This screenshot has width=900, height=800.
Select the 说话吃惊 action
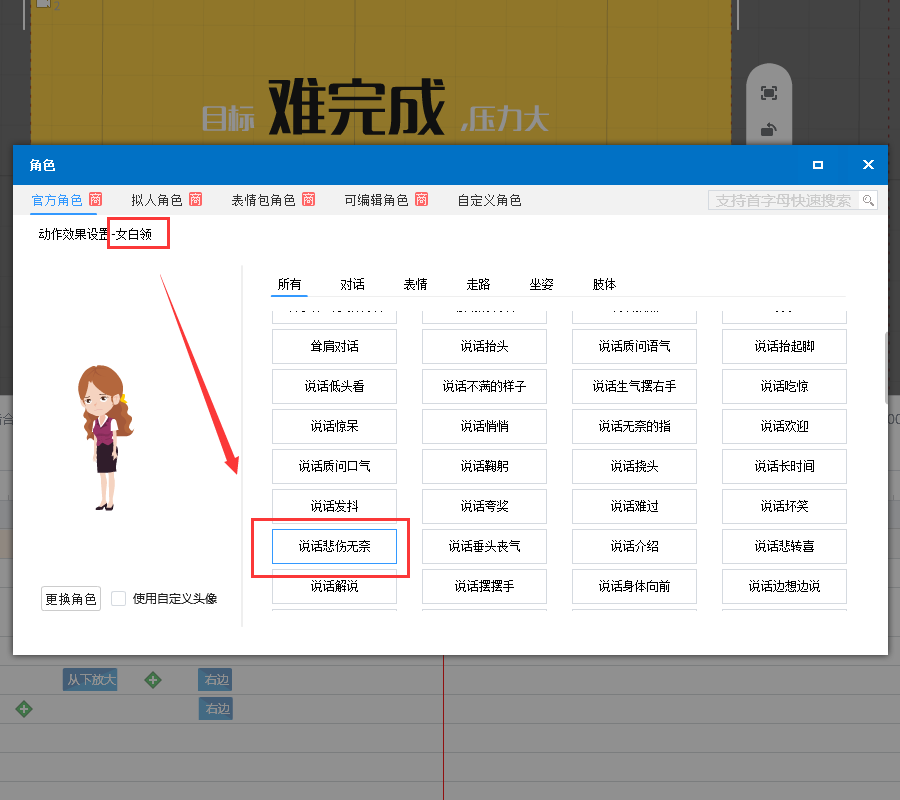pyautogui.click(x=784, y=386)
